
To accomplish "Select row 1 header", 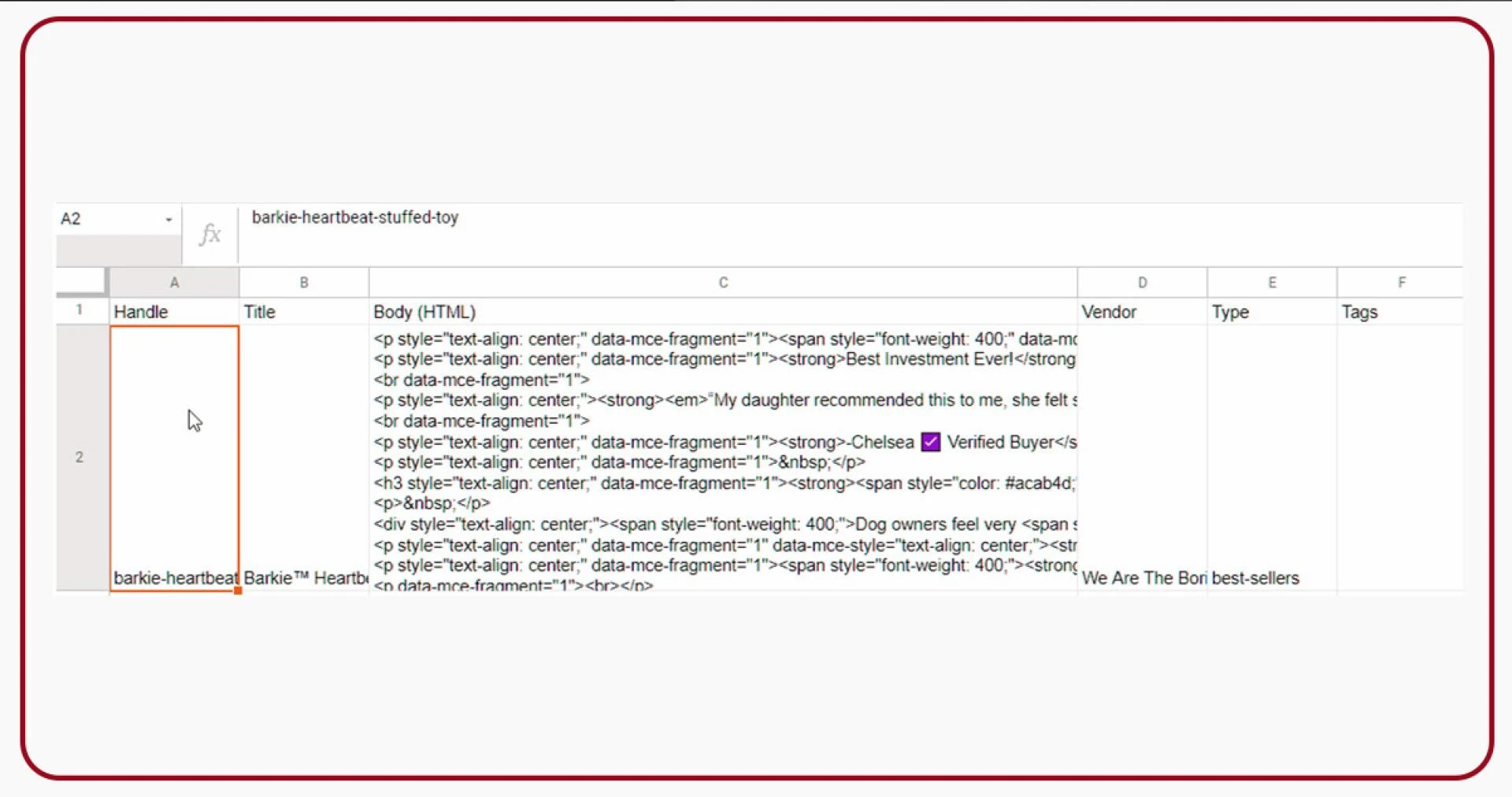I will click(x=80, y=310).
